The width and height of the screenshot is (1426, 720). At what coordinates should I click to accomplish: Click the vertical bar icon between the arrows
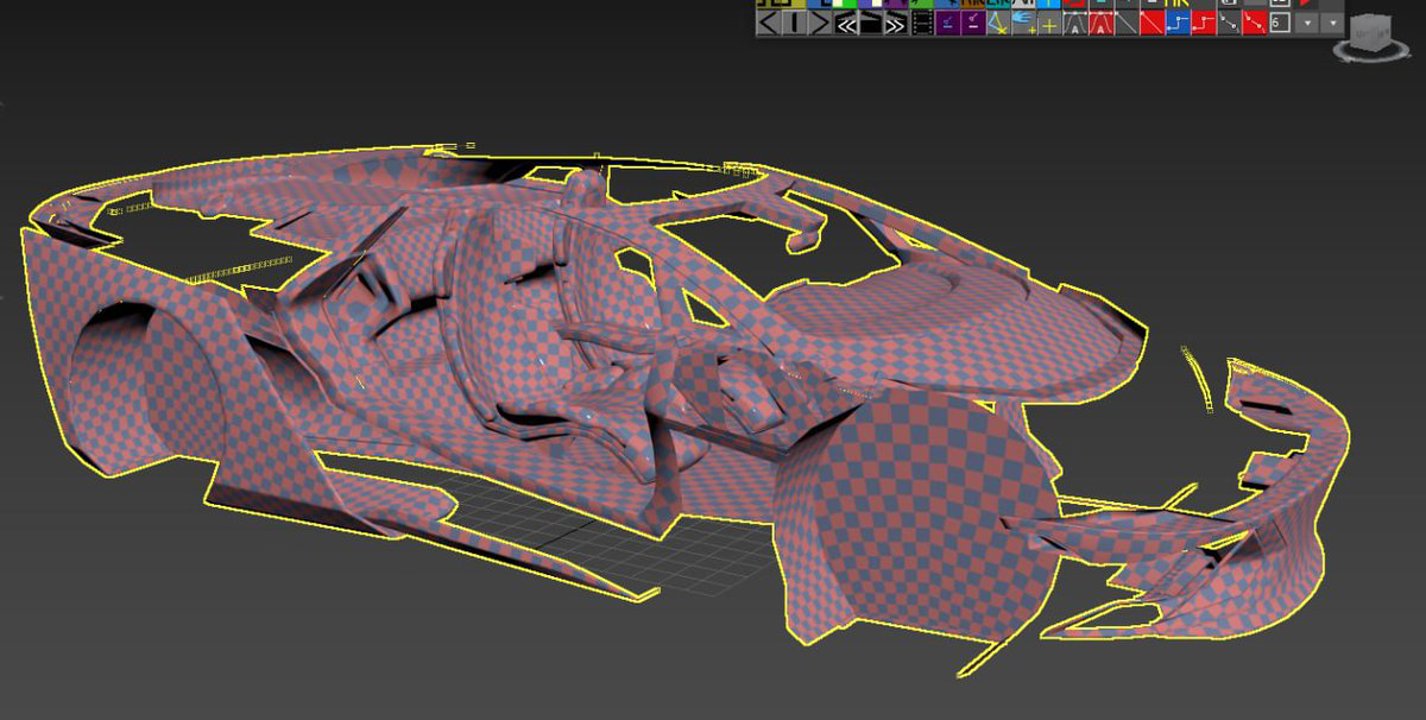794,24
